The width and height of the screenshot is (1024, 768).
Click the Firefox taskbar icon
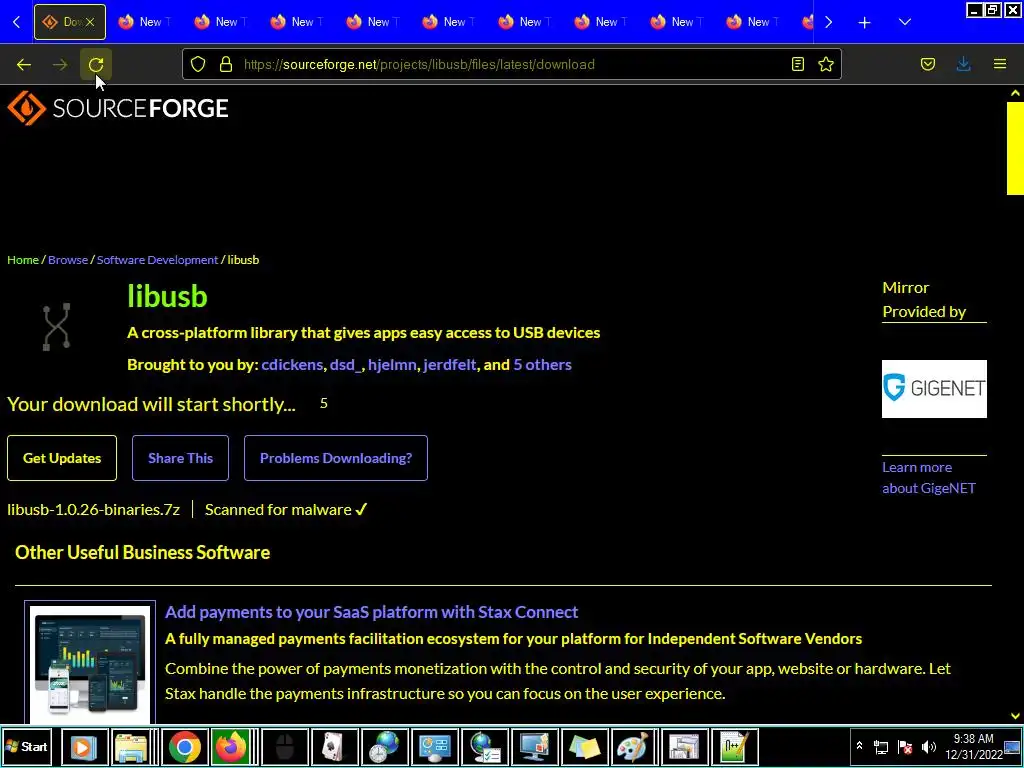[x=230, y=746]
